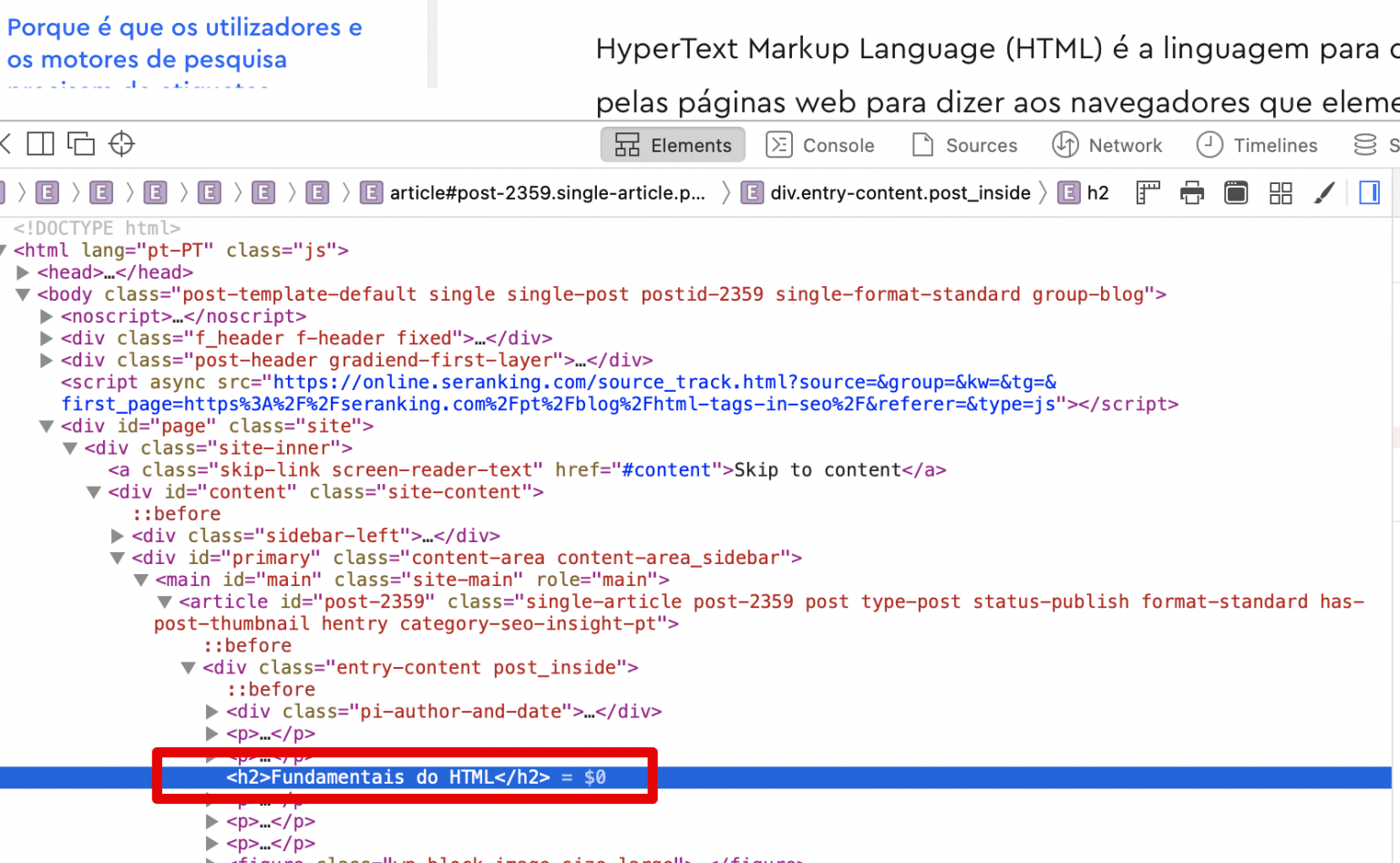
Task: Expand the sidebar-left div node
Action: point(118,536)
